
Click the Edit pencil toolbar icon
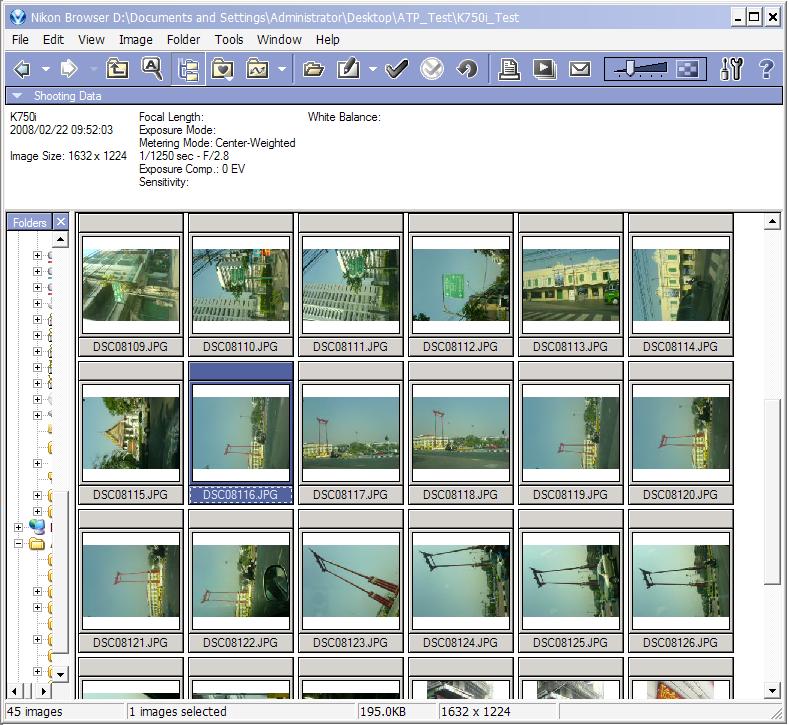349,69
